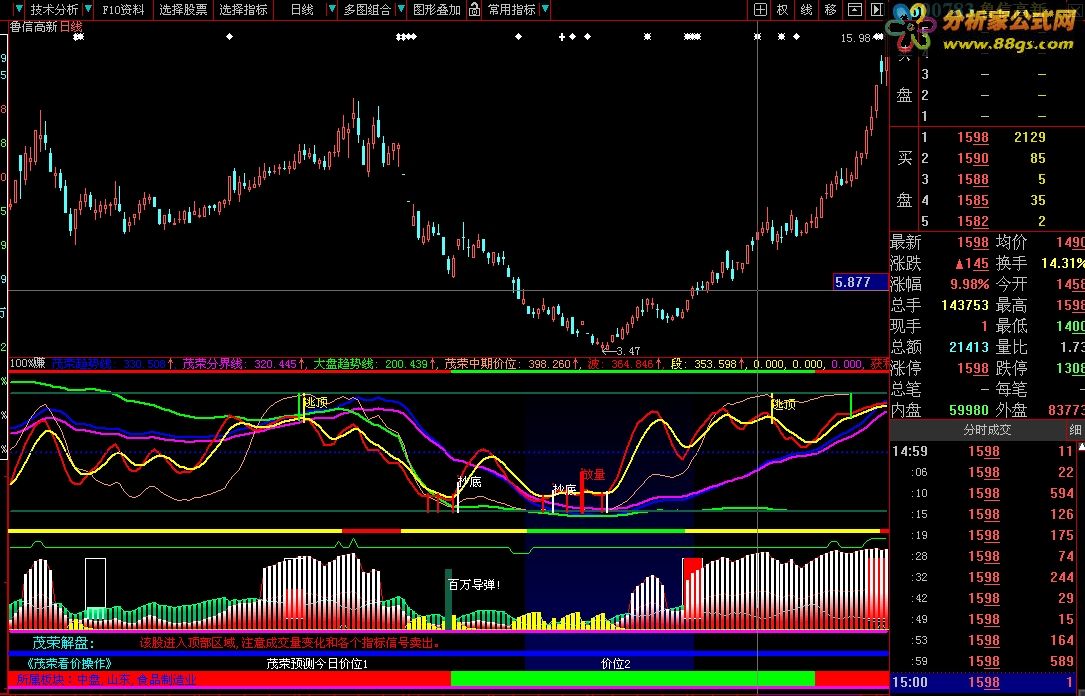Click the :32 tick row with volume 244
The height and width of the screenshot is (696, 1085).
(x=983, y=577)
